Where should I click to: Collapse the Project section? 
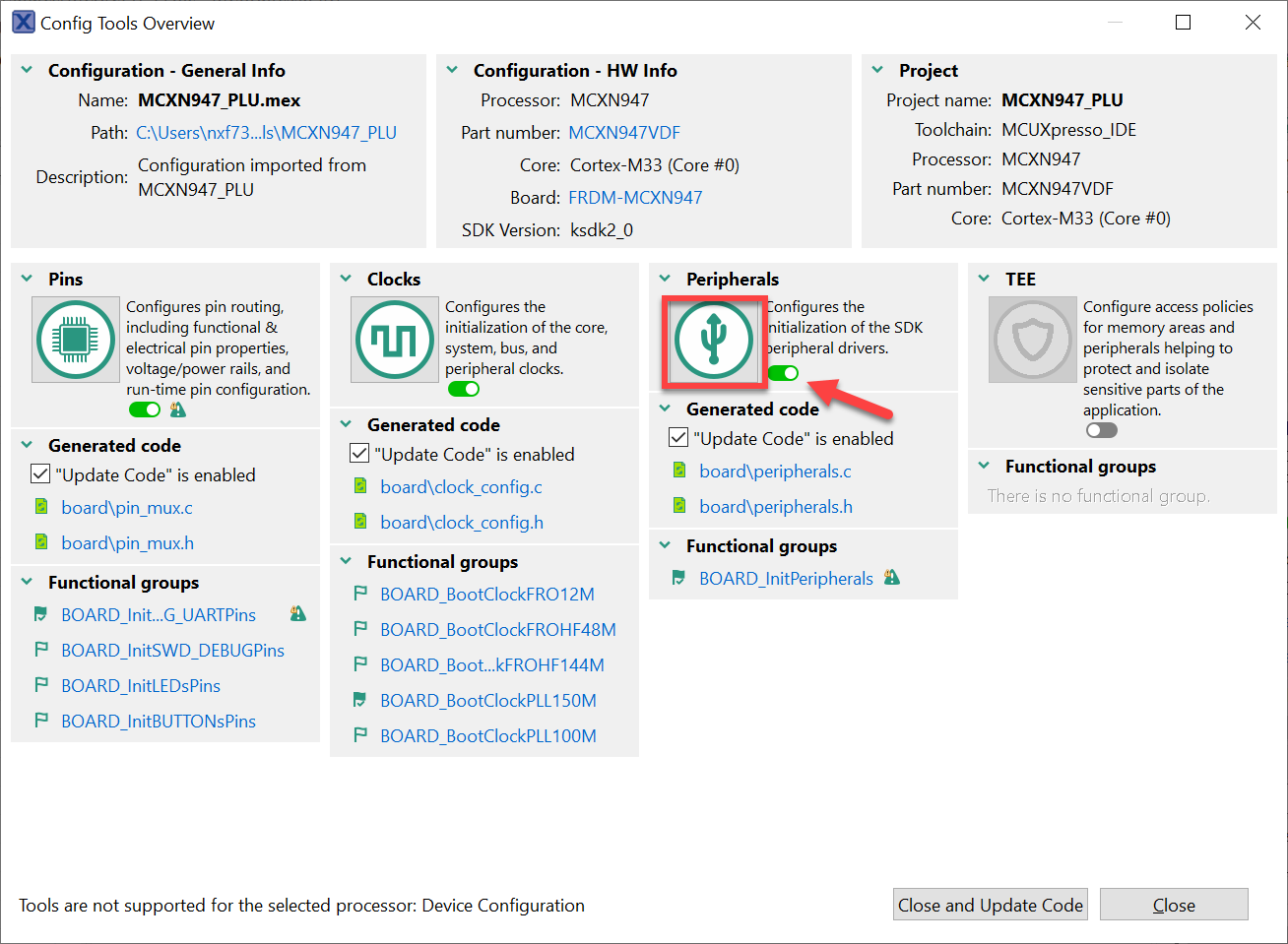[x=878, y=70]
